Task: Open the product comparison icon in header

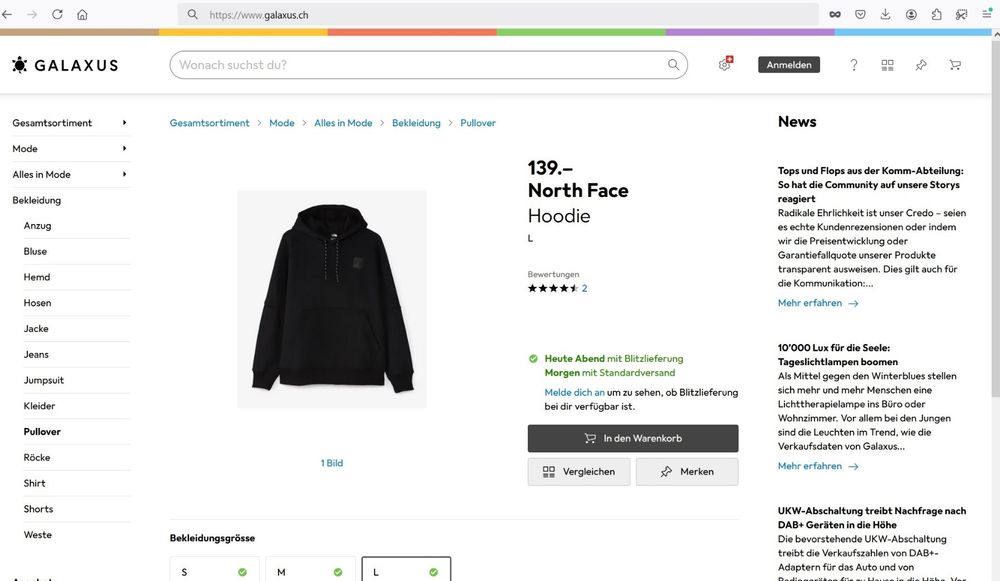Action: click(x=887, y=65)
